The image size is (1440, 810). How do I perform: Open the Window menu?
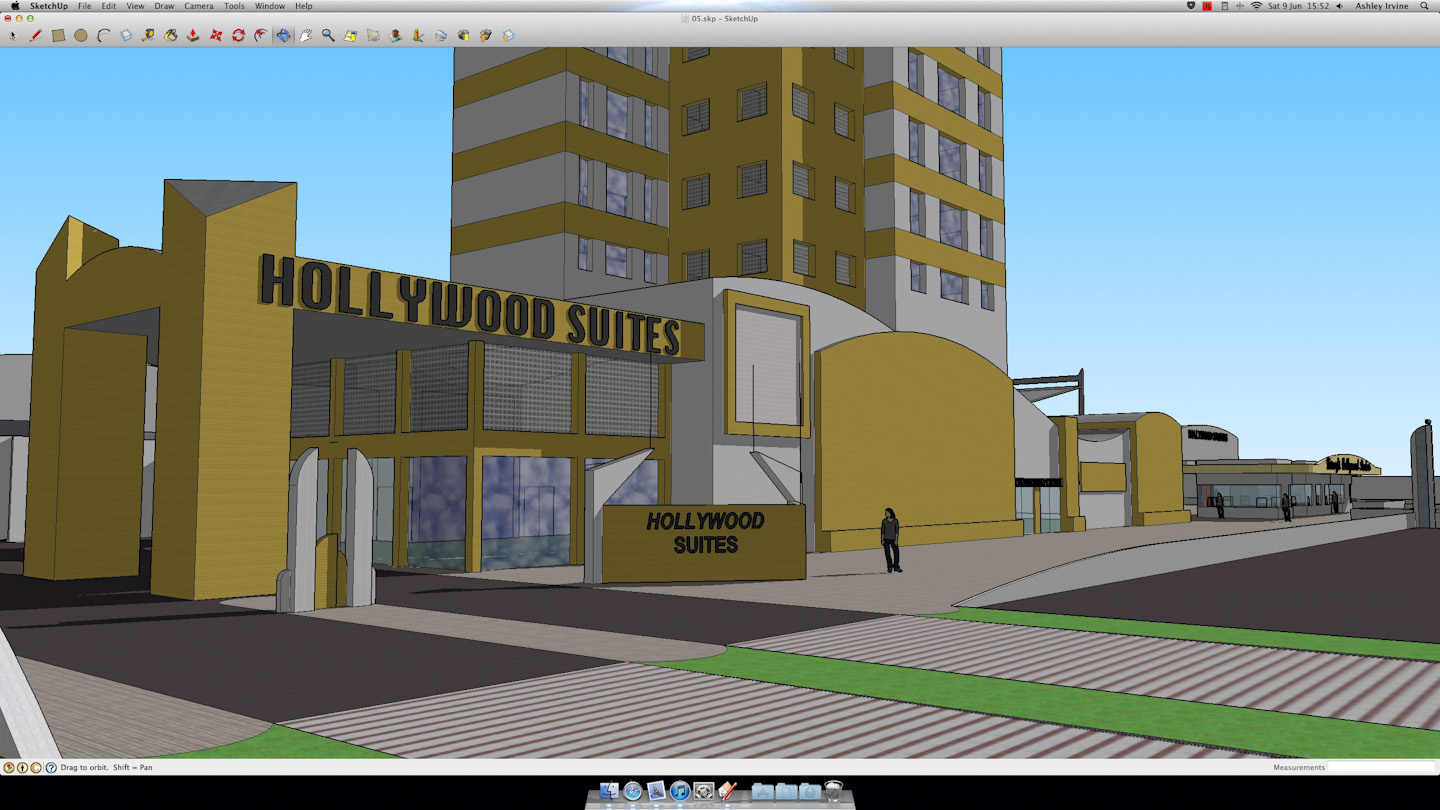(270, 6)
